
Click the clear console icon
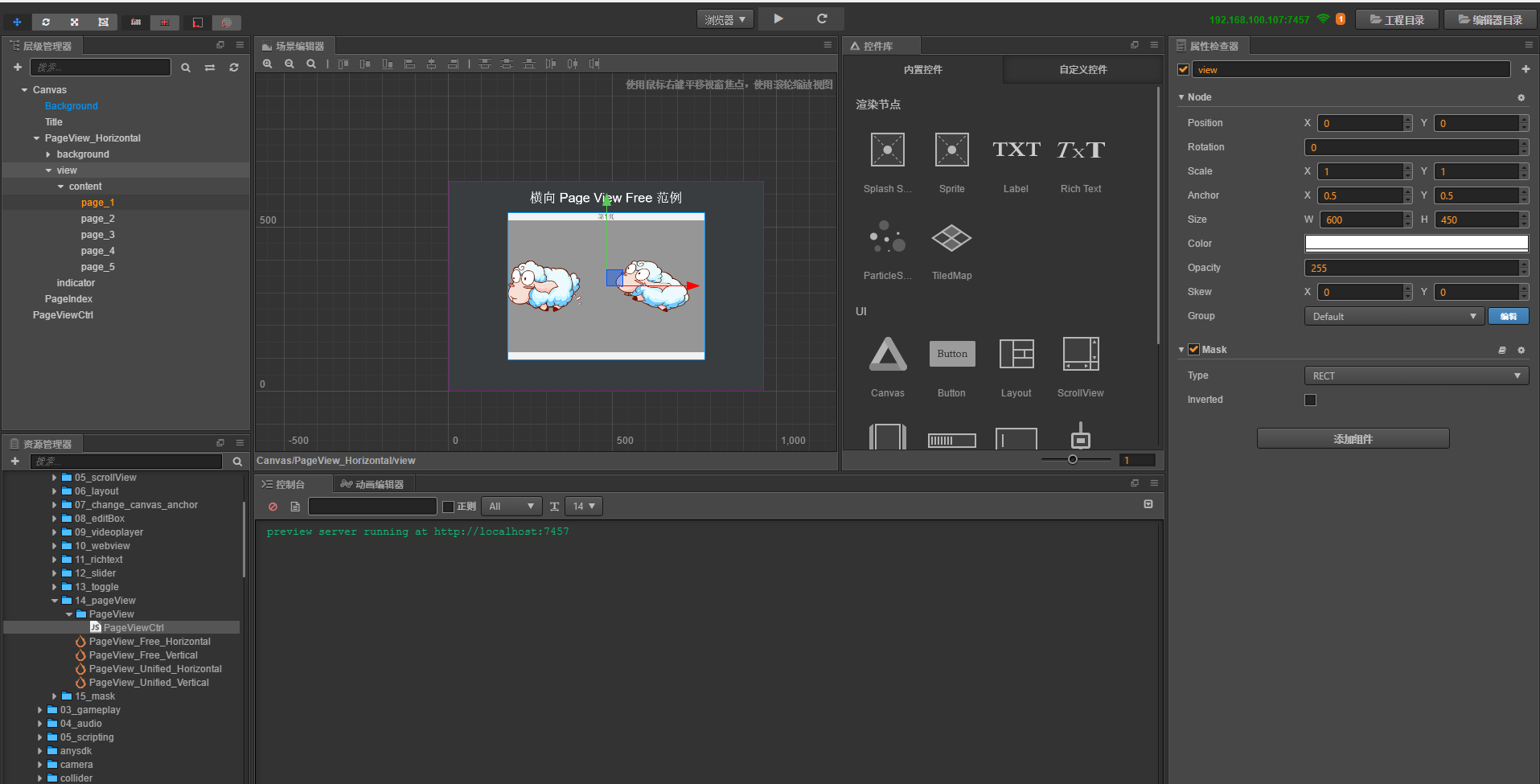click(273, 507)
